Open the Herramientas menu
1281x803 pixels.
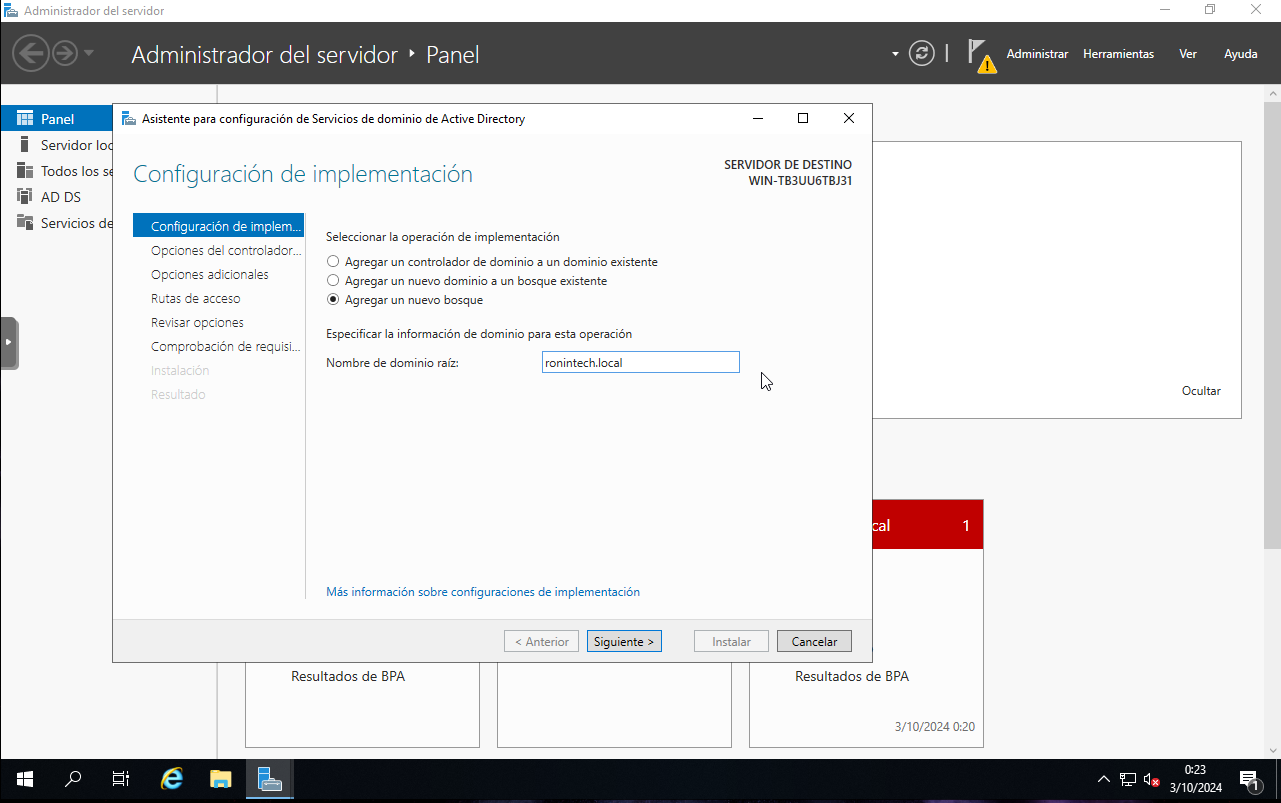[1118, 54]
